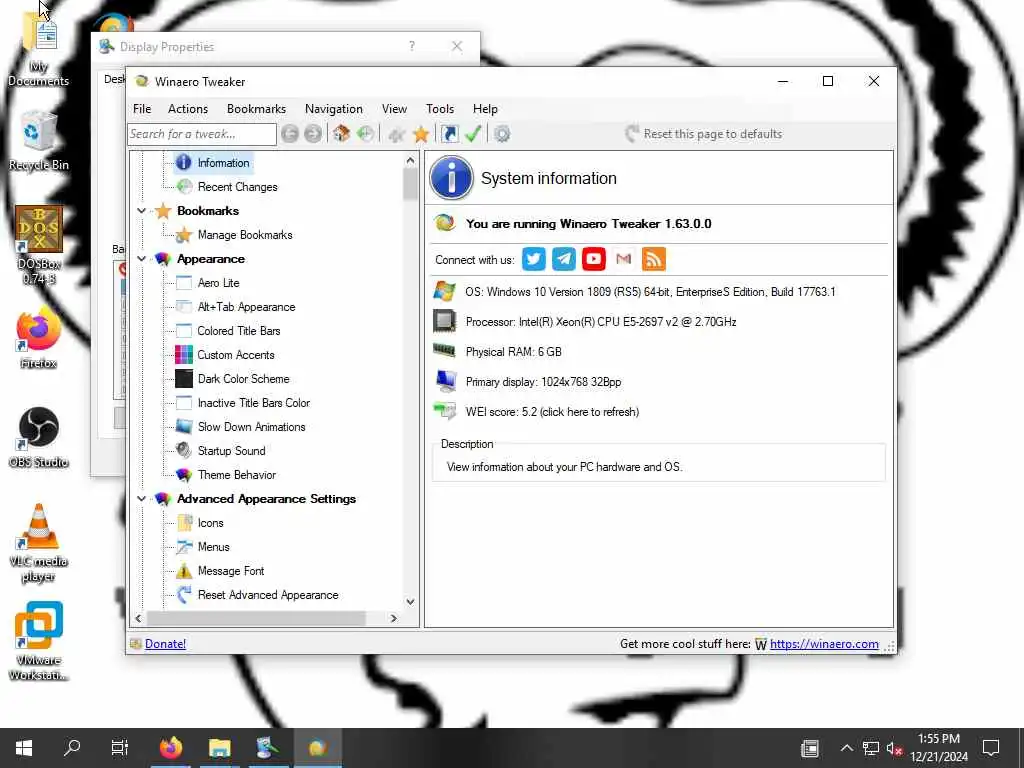Open the Bookmarks menu

tap(257, 109)
